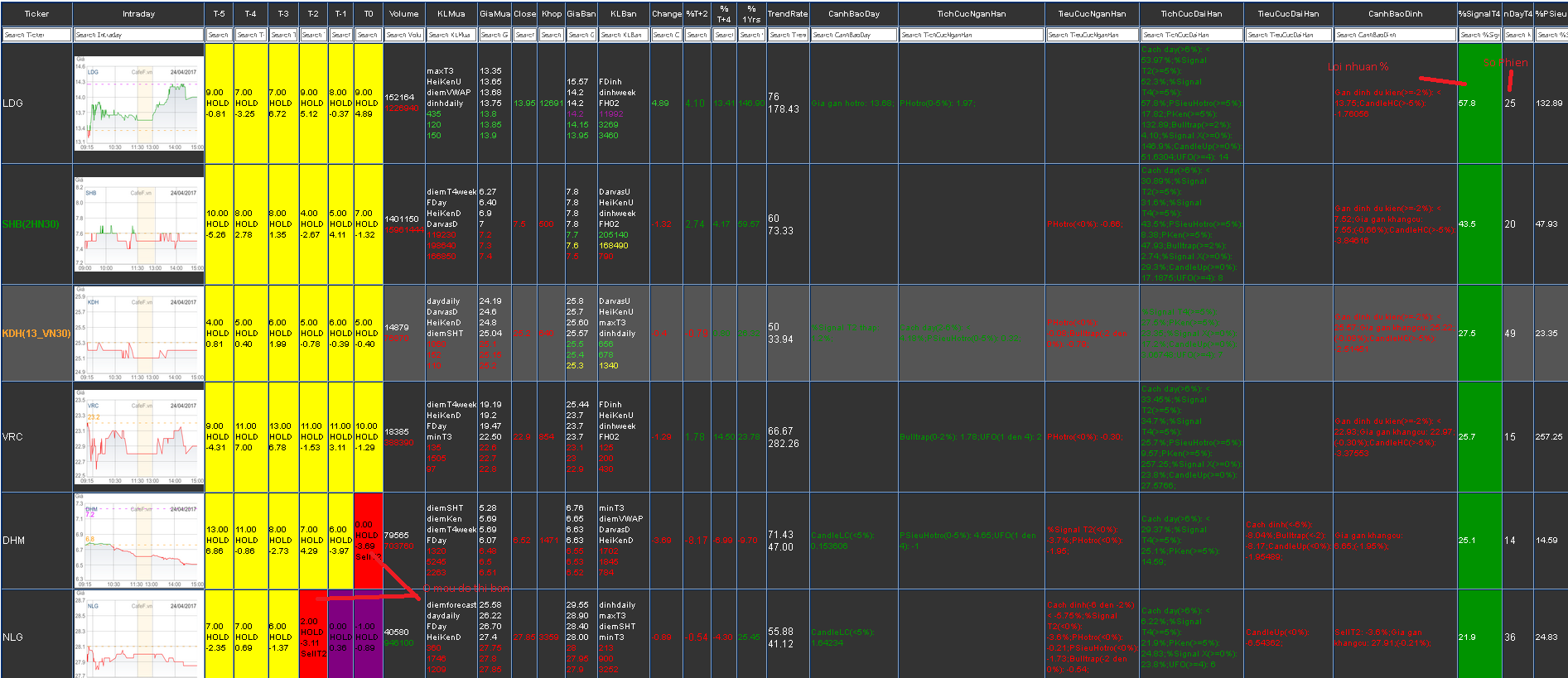
Task: Click the Intraday column header
Action: [x=138, y=14]
